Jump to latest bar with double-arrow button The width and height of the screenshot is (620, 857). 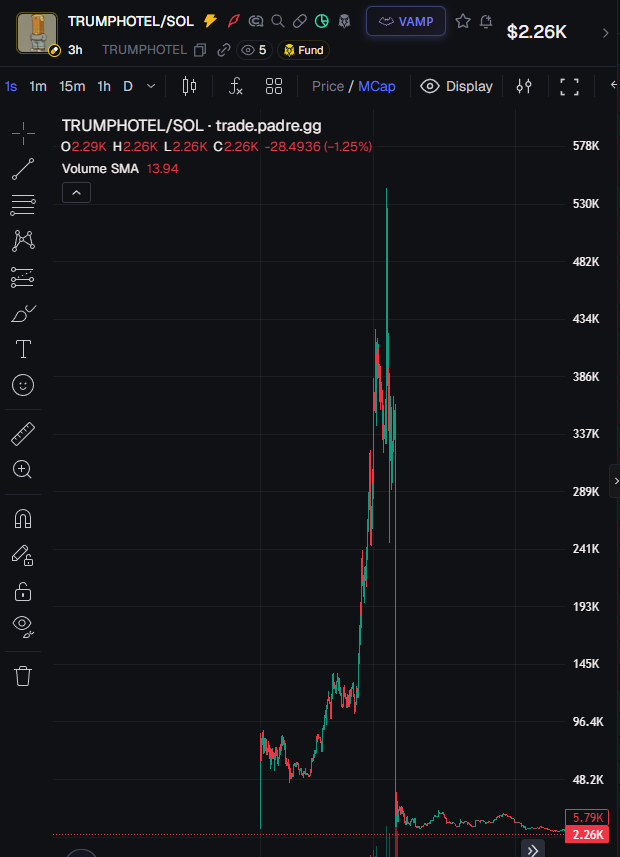pos(533,850)
